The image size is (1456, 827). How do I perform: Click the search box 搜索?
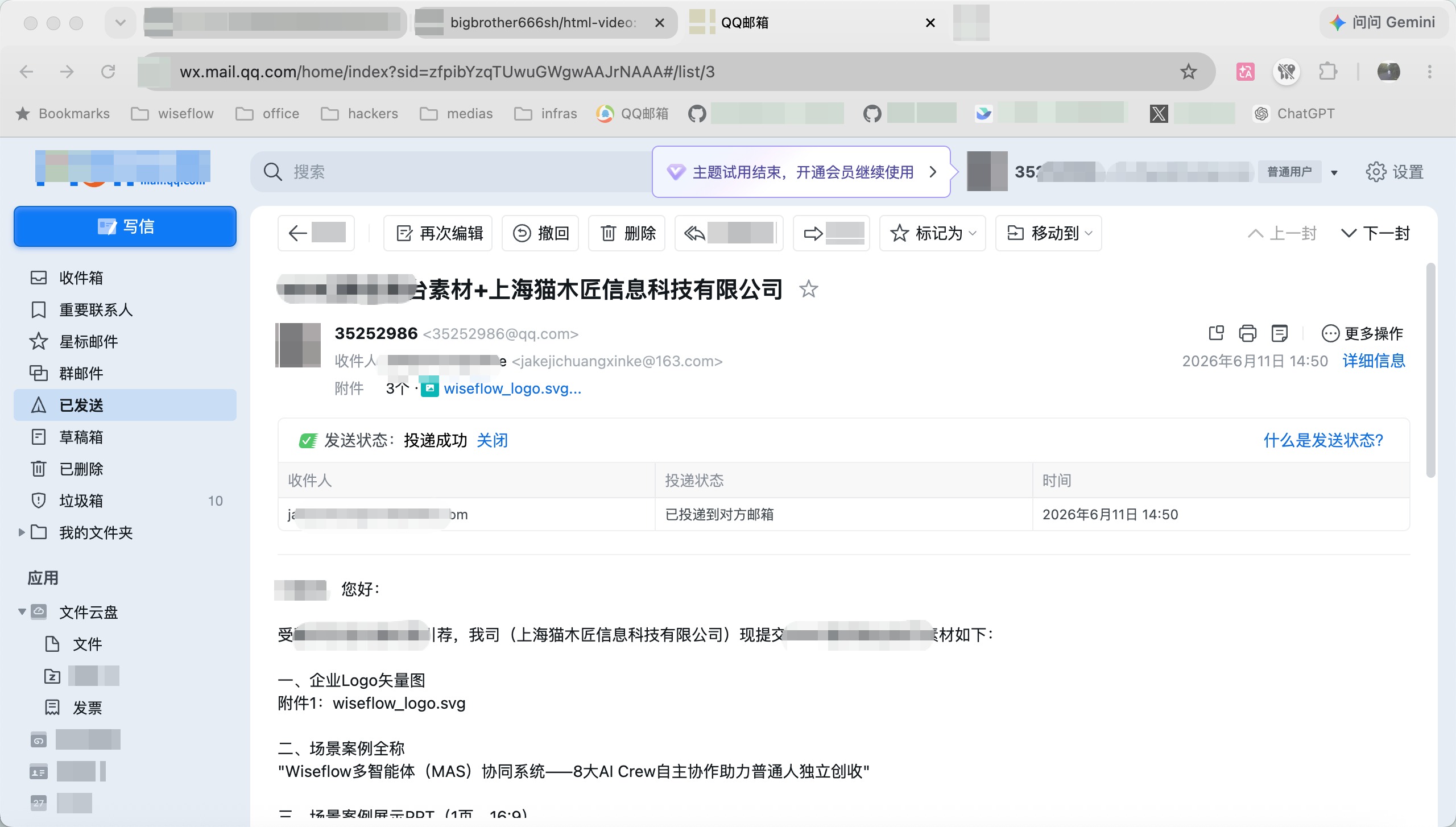(x=455, y=172)
